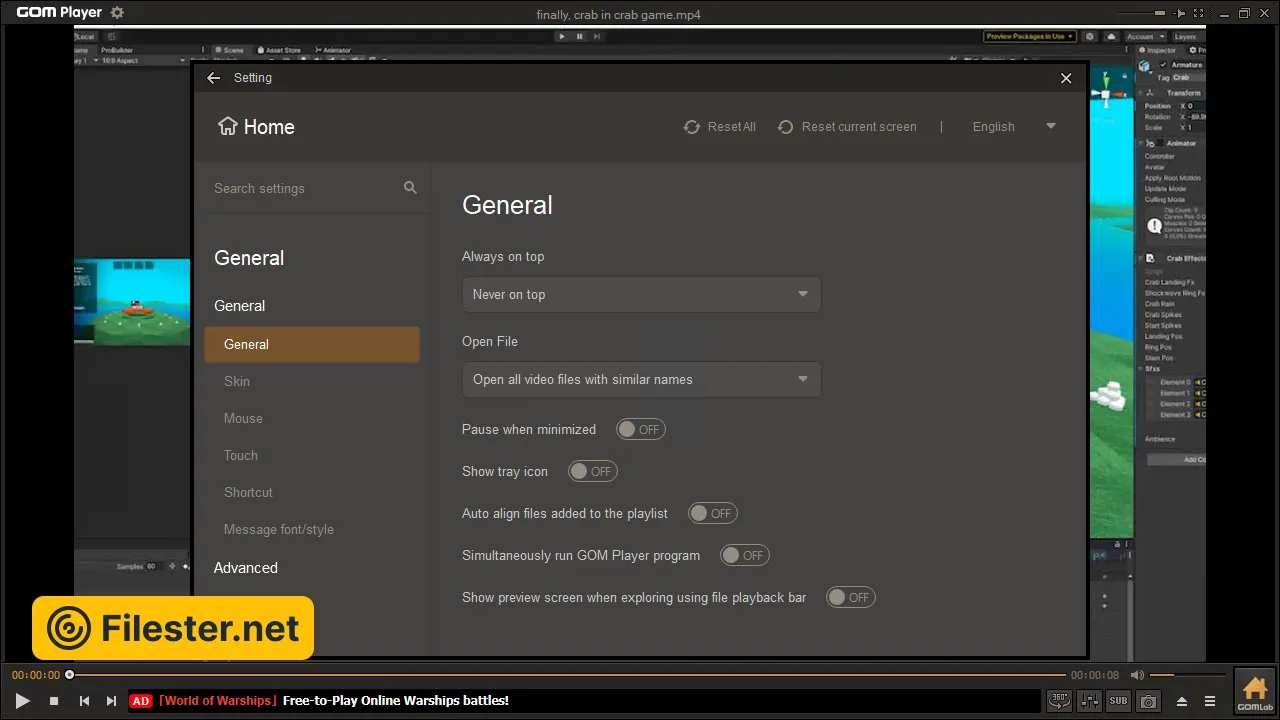Take a screenshot with the camera icon
The width and height of the screenshot is (1280, 720).
pyautogui.click(x=1149, y=701)
